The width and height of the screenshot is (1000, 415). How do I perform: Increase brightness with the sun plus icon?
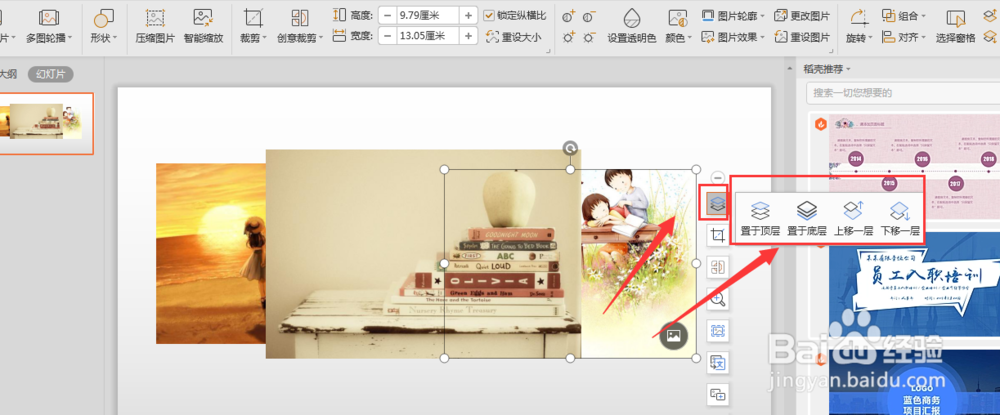click(568, 38)
